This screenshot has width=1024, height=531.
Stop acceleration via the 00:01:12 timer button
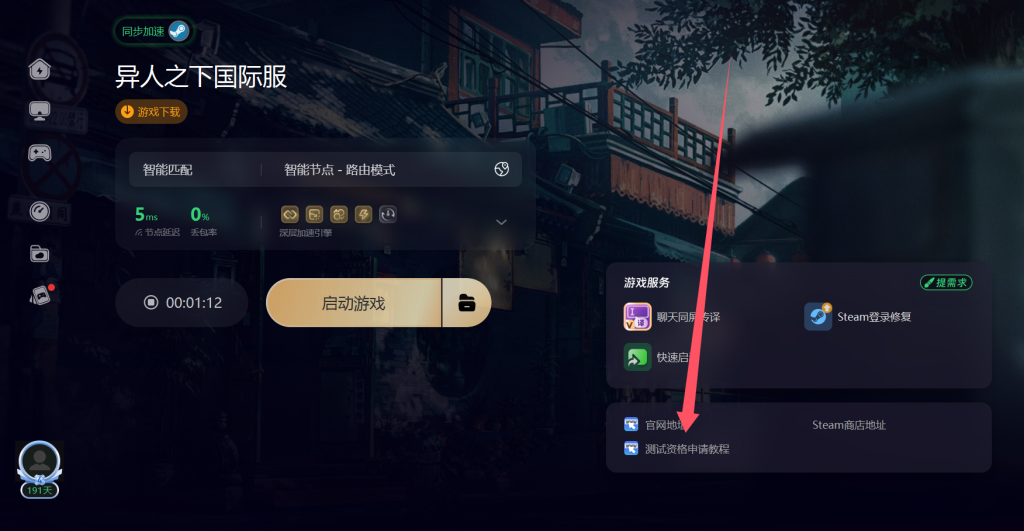click(182, 302)
